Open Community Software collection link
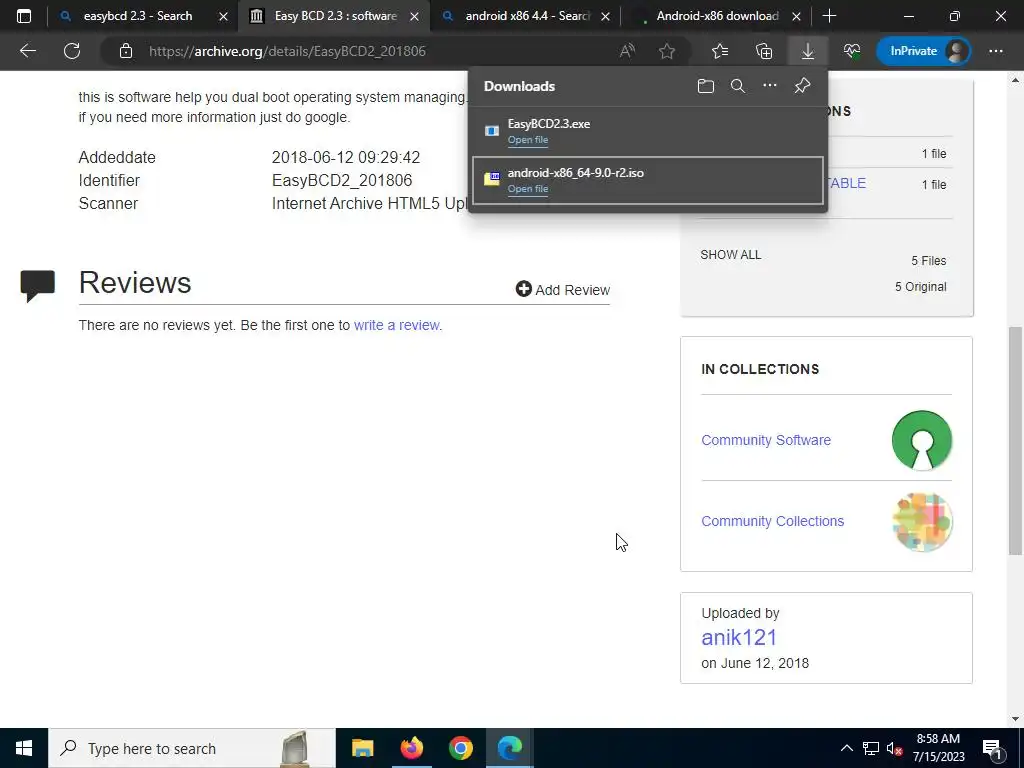Image resolution: width=1024 pixels, height=768 pixels. pos(766,440)
